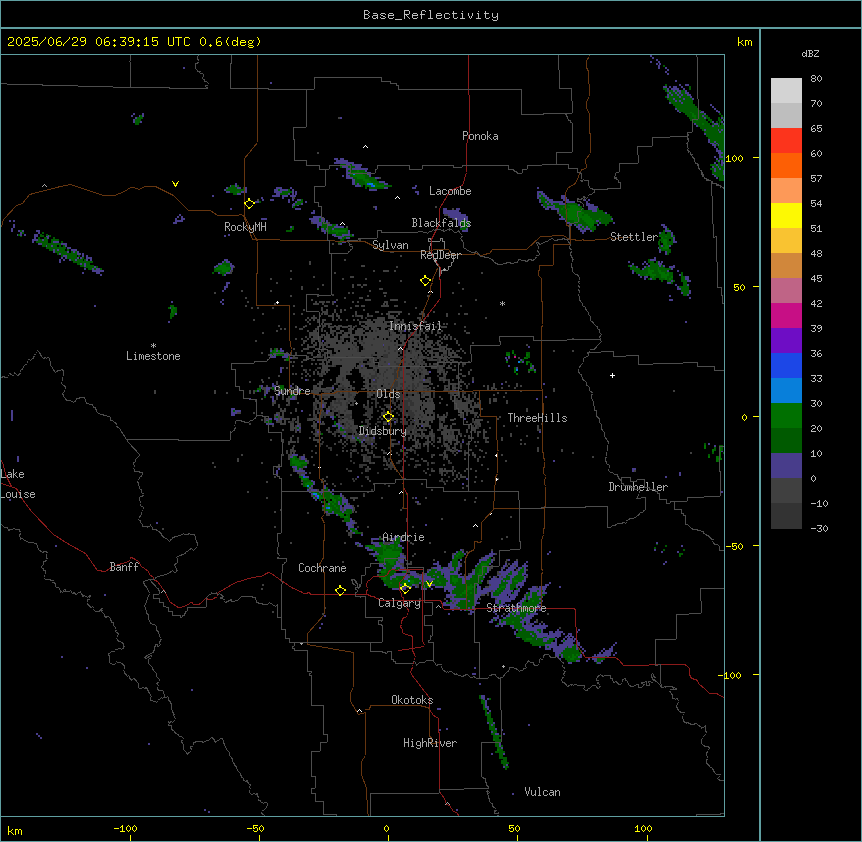Click the -30 value at the legend bottom
This screenshot has width=862, height=842.
point(819,528)
